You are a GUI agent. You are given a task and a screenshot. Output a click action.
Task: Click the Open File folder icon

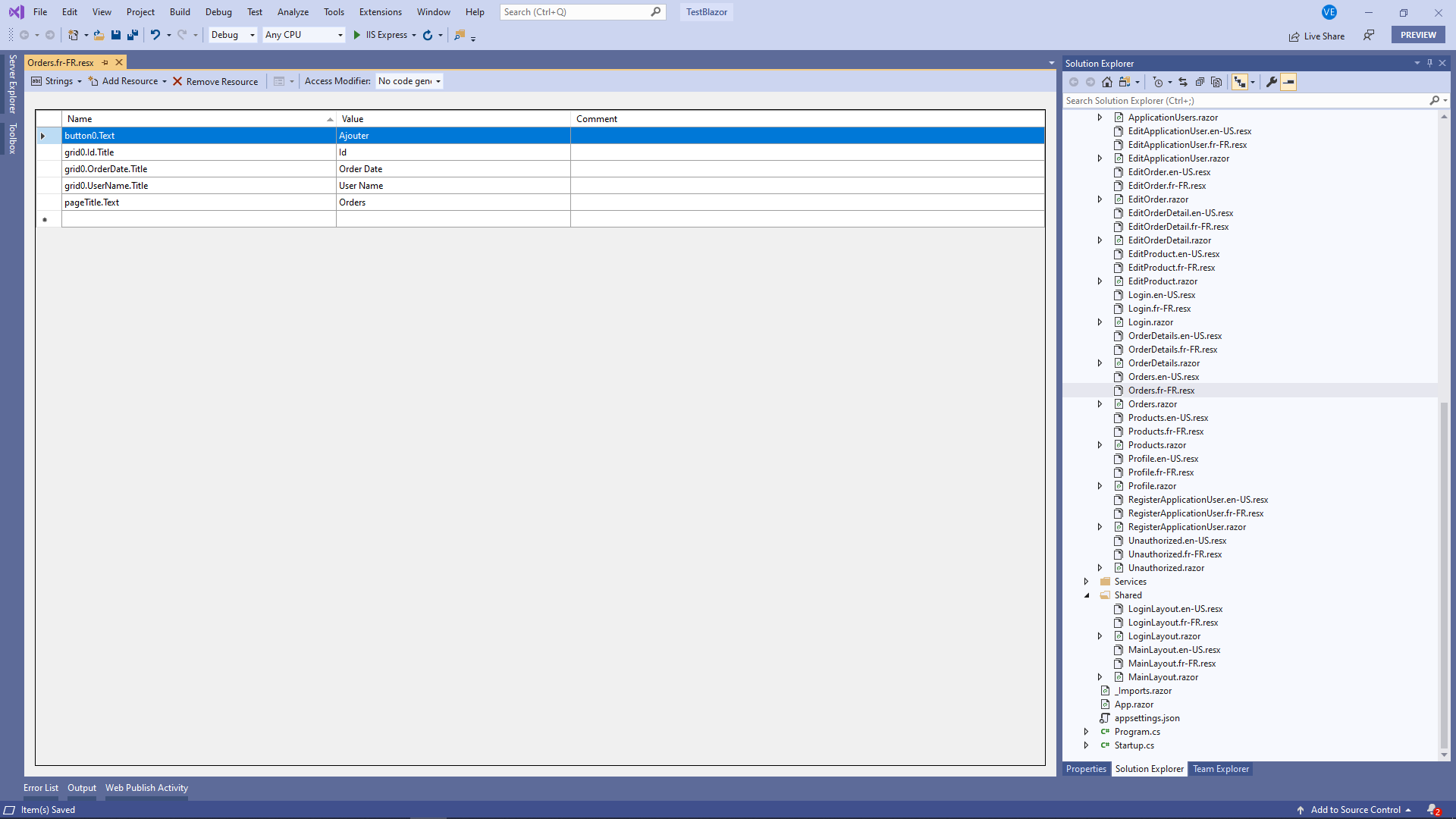[x=99, y=35]
